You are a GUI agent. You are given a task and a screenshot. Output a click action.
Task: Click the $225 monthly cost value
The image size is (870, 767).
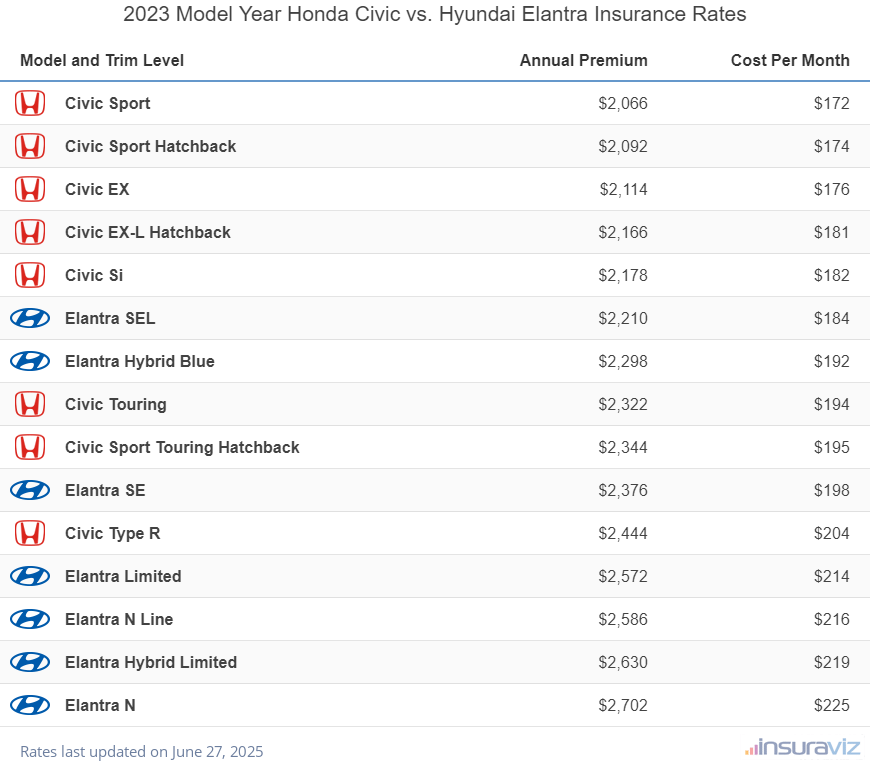click(x=831, y=706)
